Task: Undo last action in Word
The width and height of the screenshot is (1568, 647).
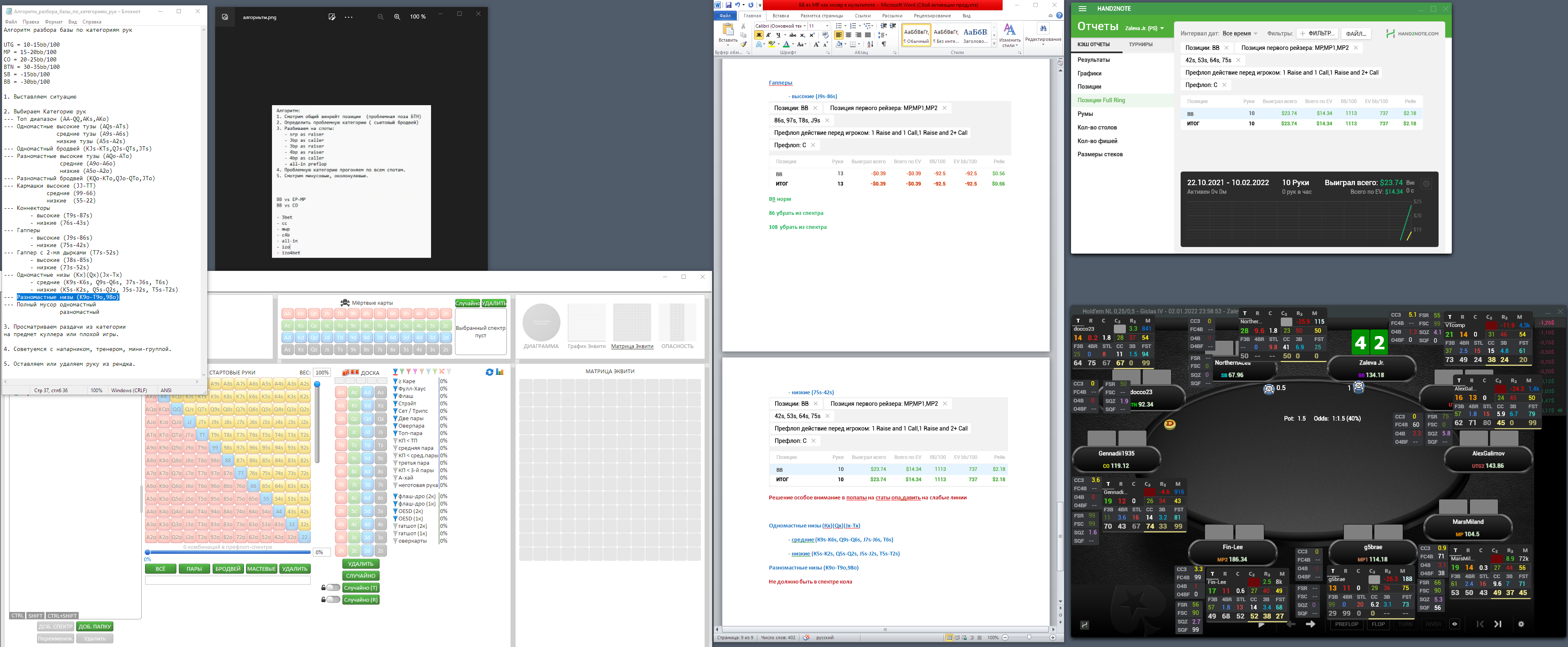Action: (x=737, y=5)
